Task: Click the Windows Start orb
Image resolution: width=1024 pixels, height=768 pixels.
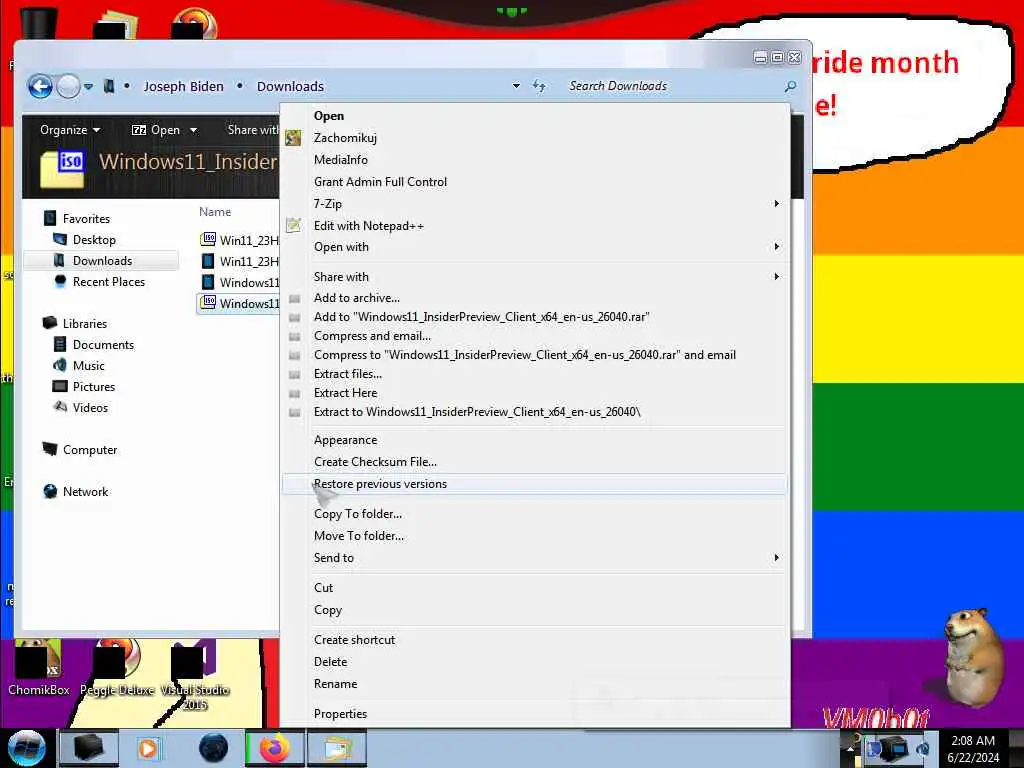Action: tap(27, 748)
